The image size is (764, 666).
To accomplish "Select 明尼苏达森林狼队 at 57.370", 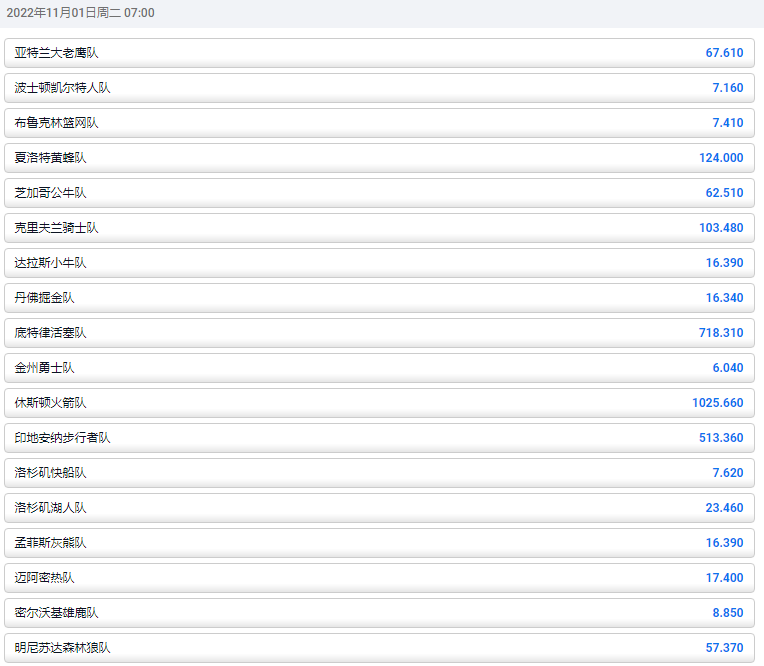I will pos(379,648).
